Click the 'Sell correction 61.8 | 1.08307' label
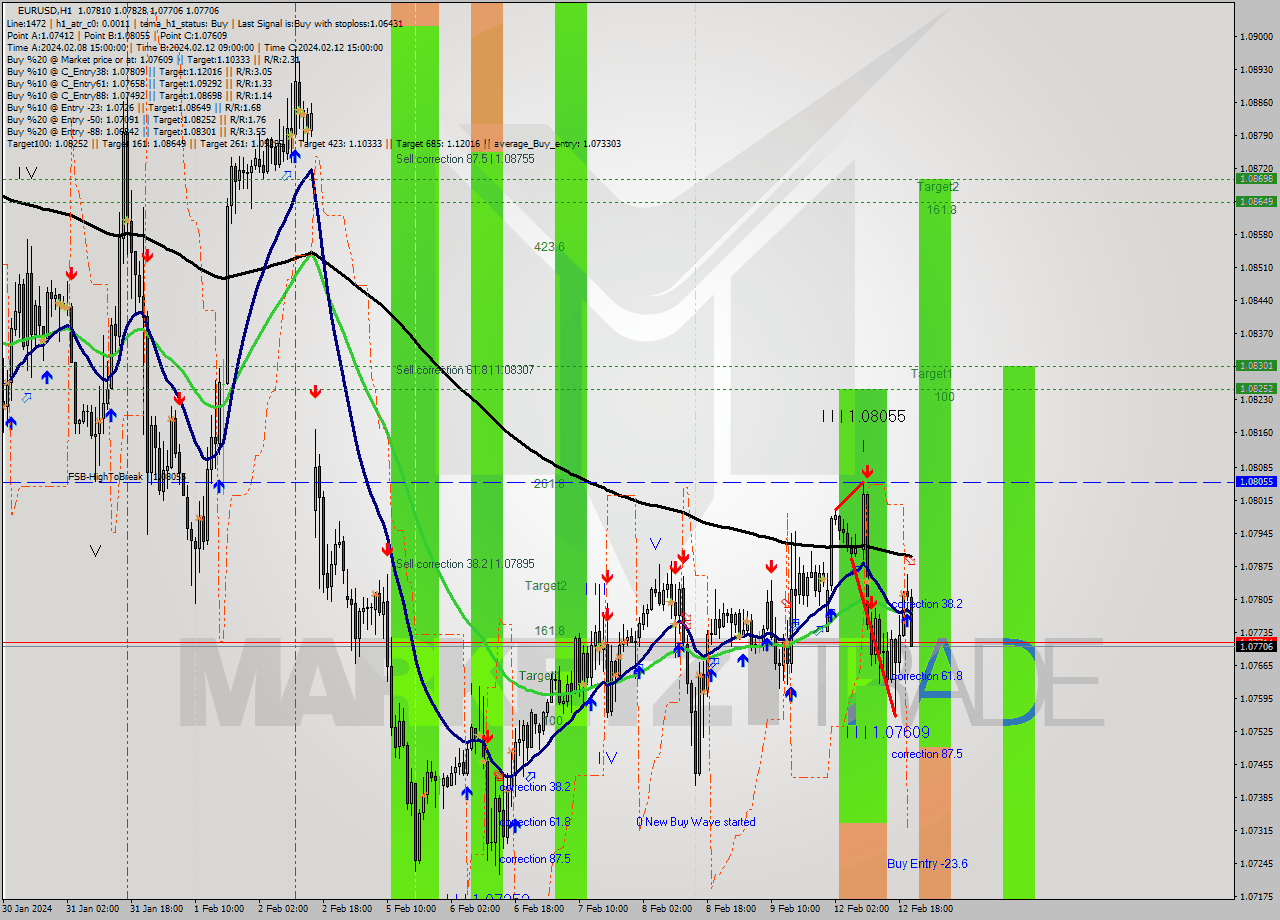 (x=465, y=369)
